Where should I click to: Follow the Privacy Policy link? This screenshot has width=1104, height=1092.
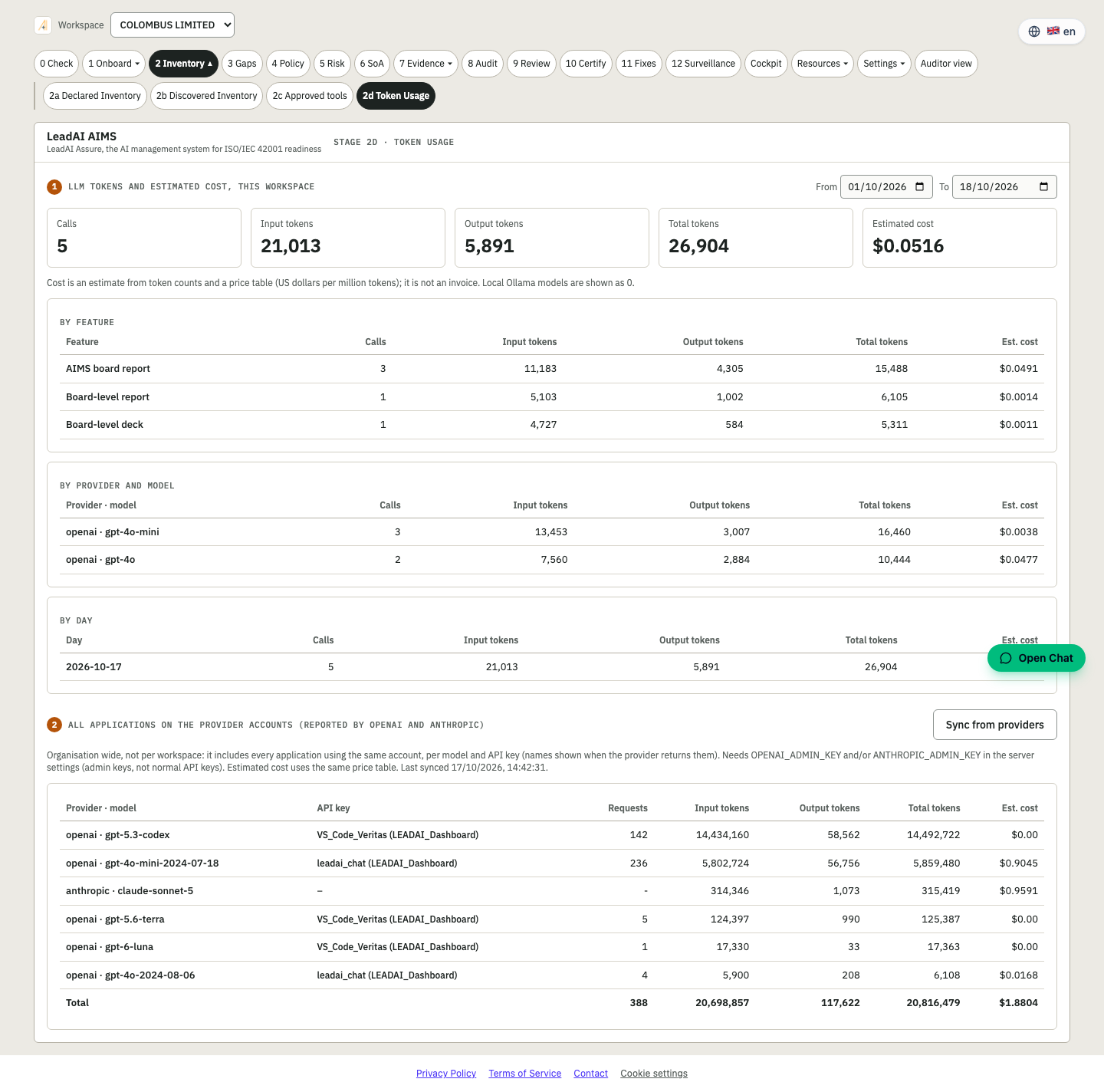446,1074
